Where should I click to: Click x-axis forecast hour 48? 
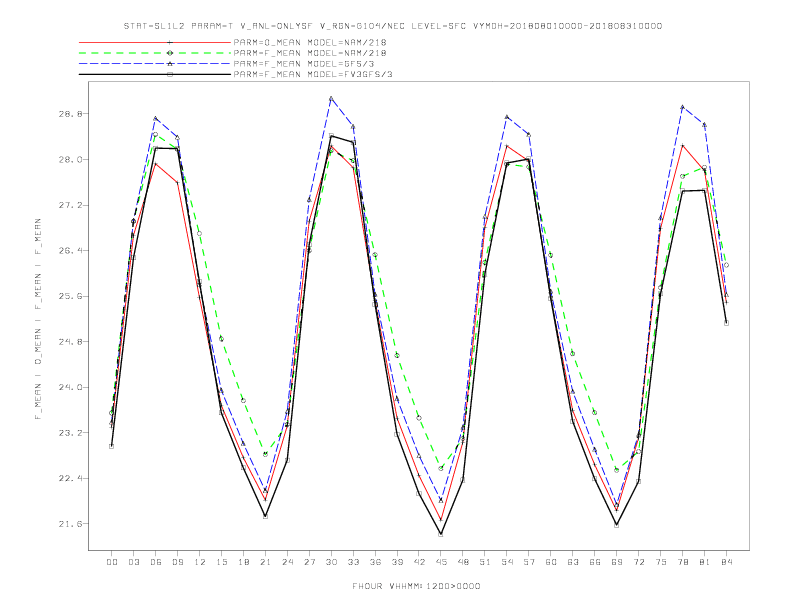tap(463, 562)
